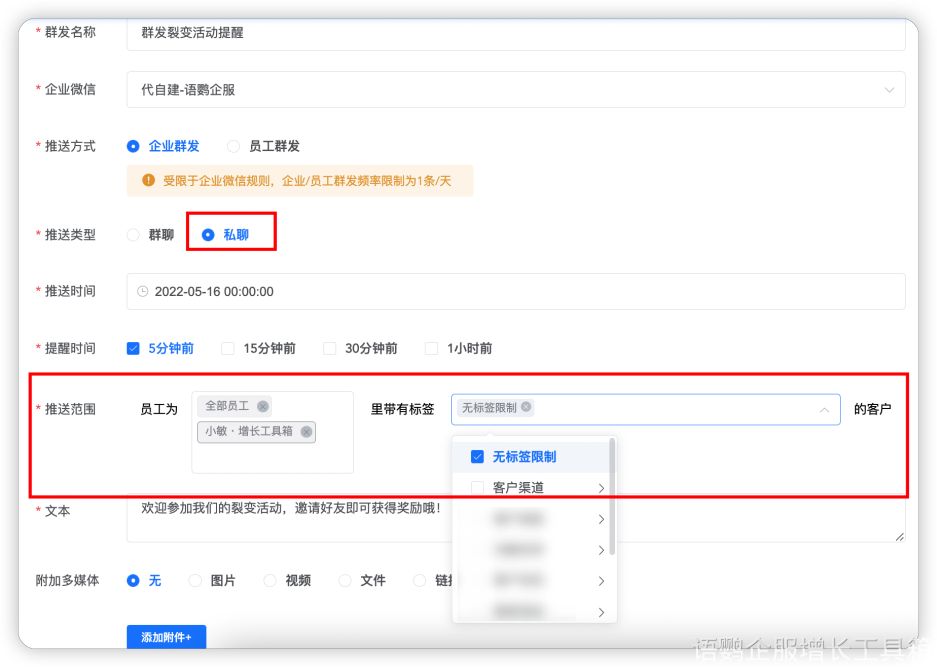This screenshot has height=667, width=937.
Task: Remove the 全部员工 tag
Action: (x=262, y=406)
